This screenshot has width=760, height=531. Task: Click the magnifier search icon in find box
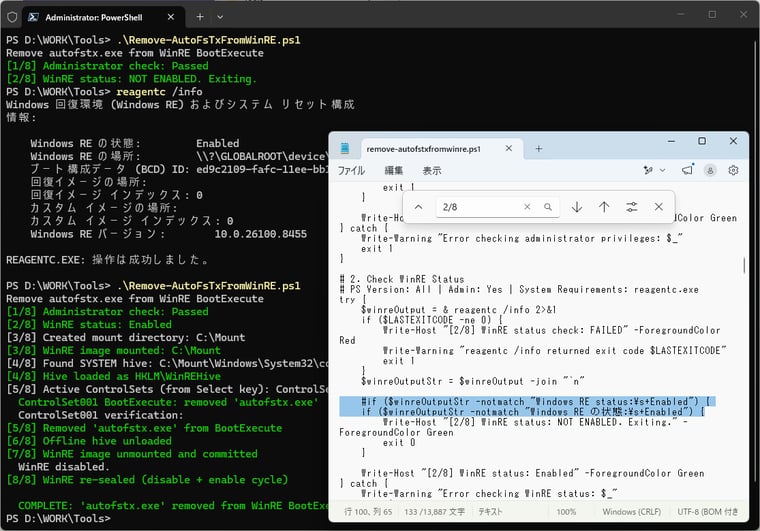click(548, 207)
